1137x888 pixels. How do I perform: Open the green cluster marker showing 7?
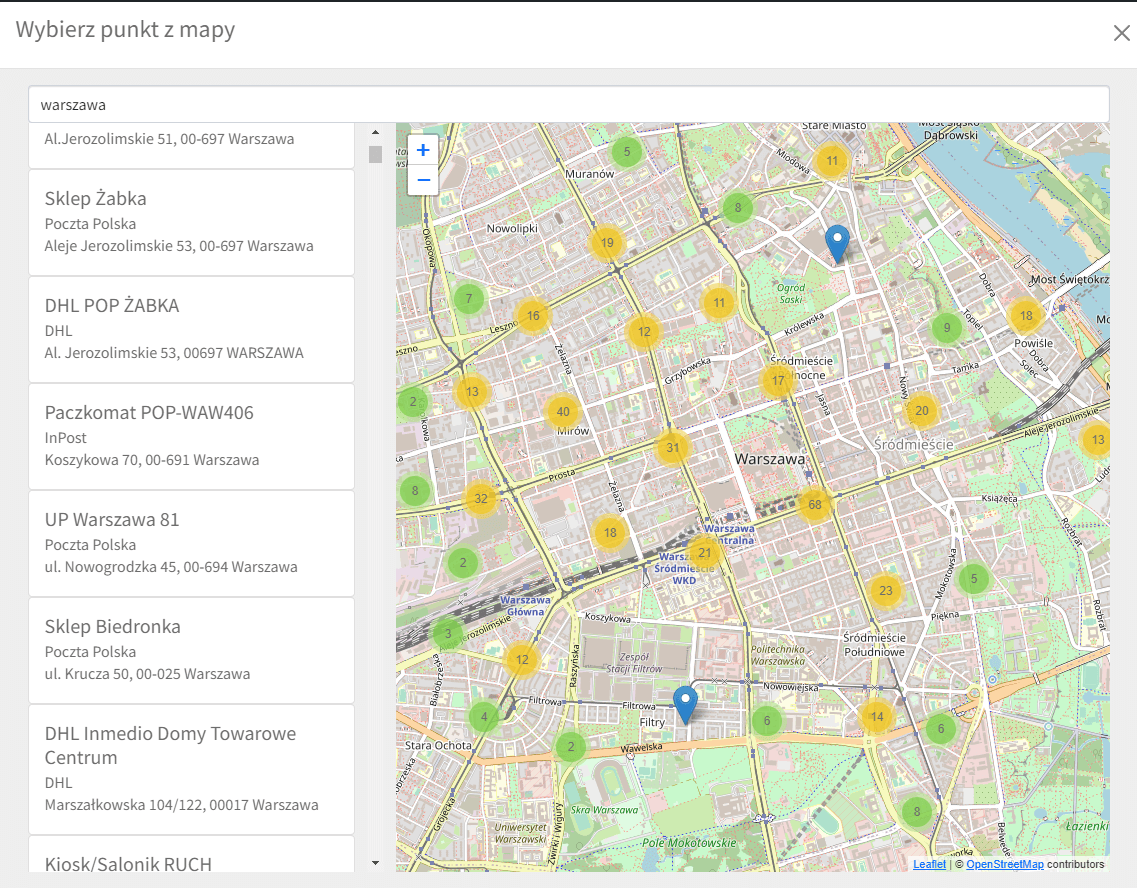click(x=468, y=298)
